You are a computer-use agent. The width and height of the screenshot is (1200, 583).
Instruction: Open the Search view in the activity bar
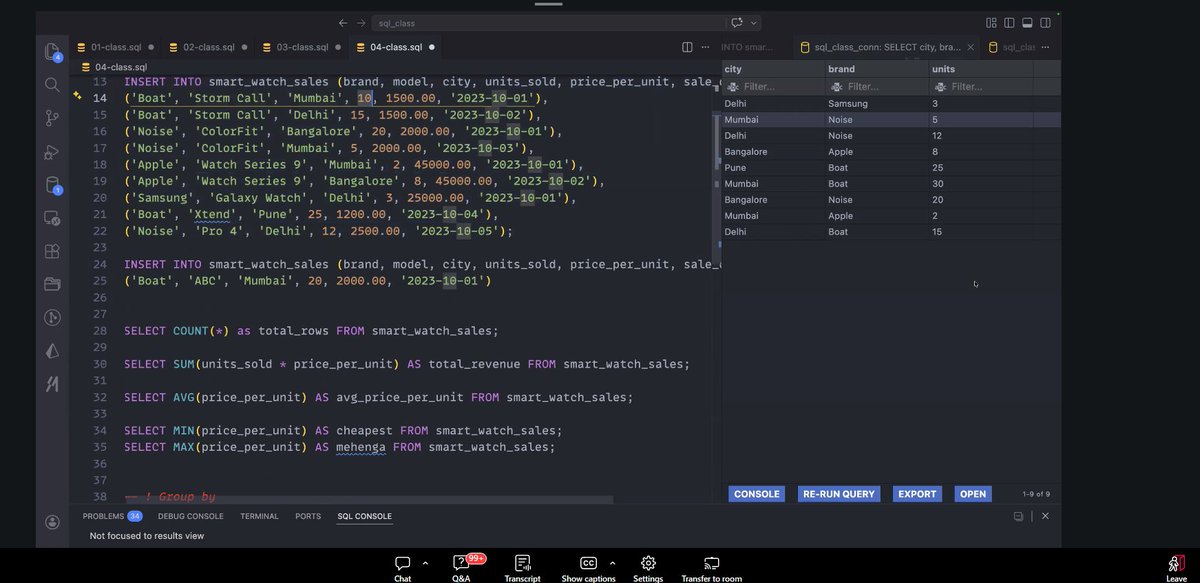tap(52, 85)
